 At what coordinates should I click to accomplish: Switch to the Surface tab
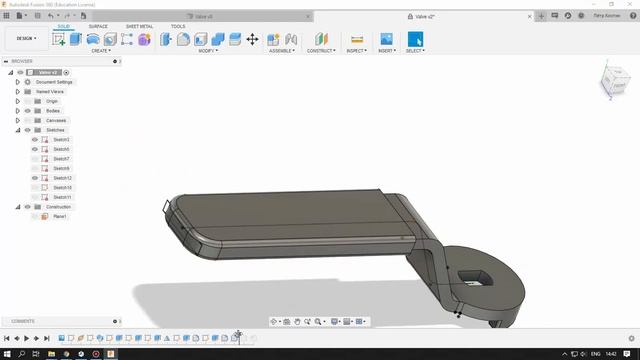click(x=98, y=27)
